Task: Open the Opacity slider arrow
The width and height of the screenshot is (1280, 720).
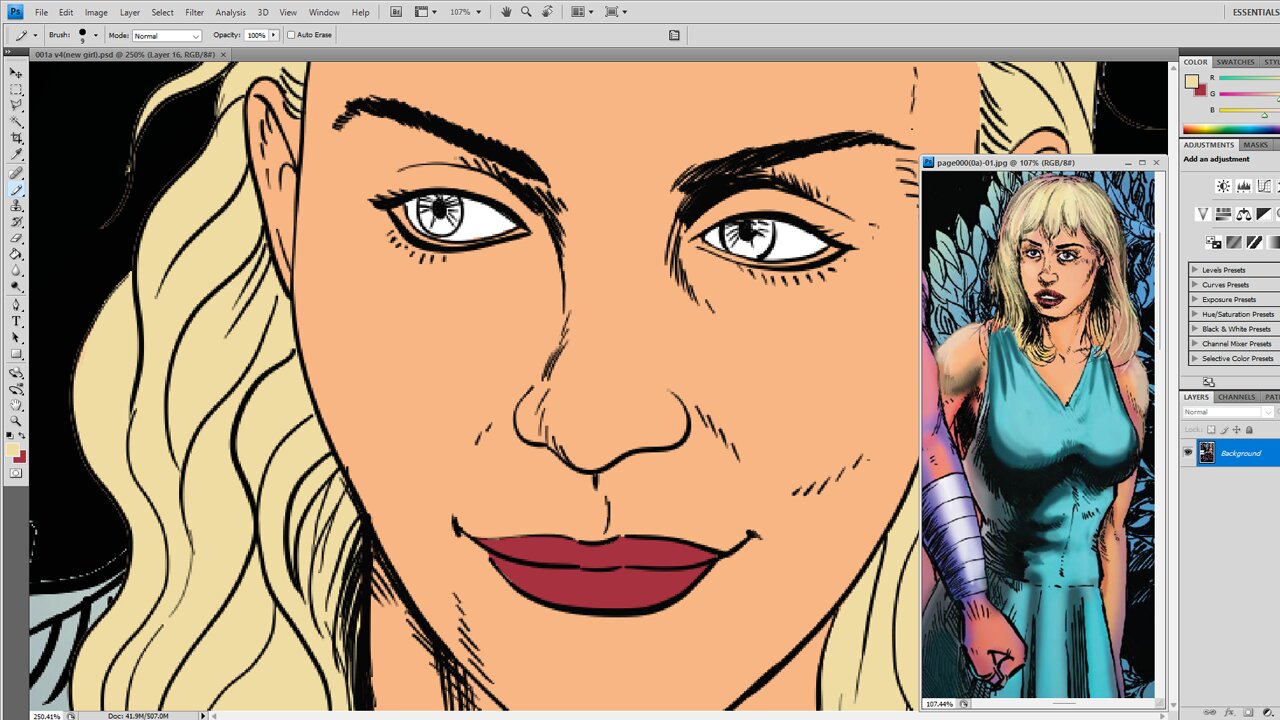Action: point(274,35)
